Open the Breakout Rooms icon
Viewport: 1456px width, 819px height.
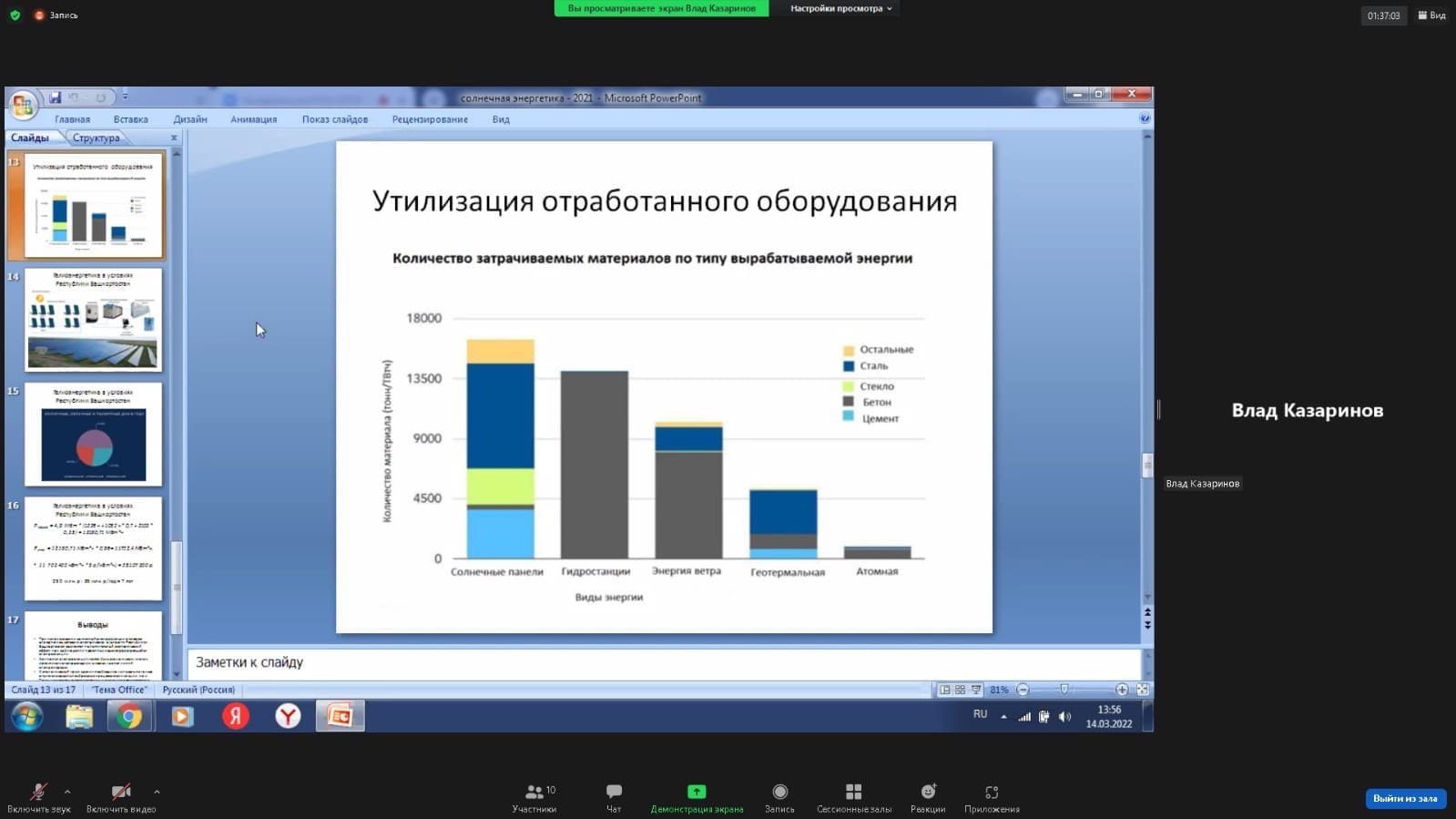coord(853,793)
